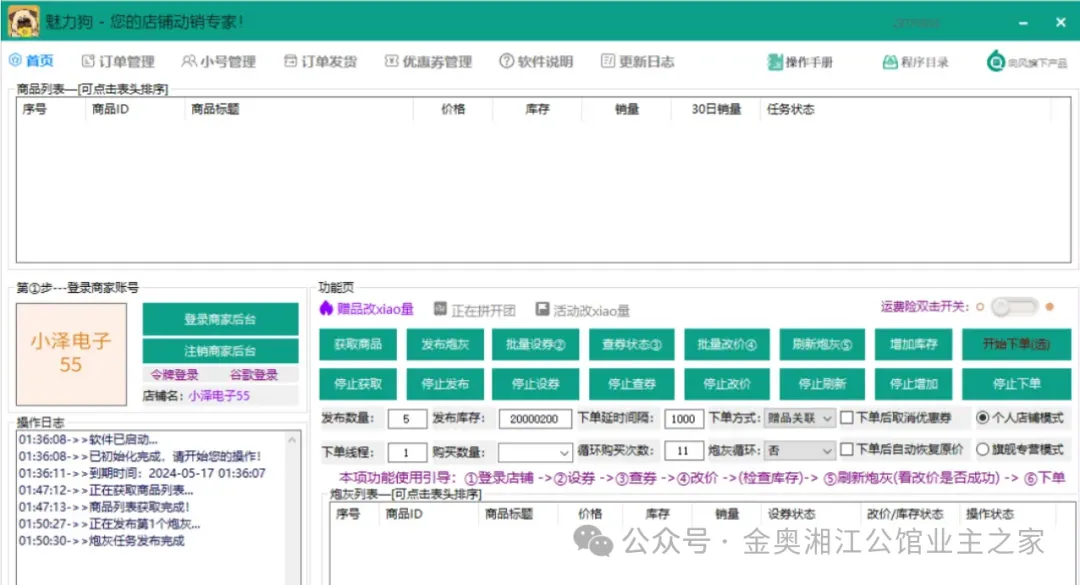Select the 旗舰专营模式 radio button
1080x585 pixels.
982,450
